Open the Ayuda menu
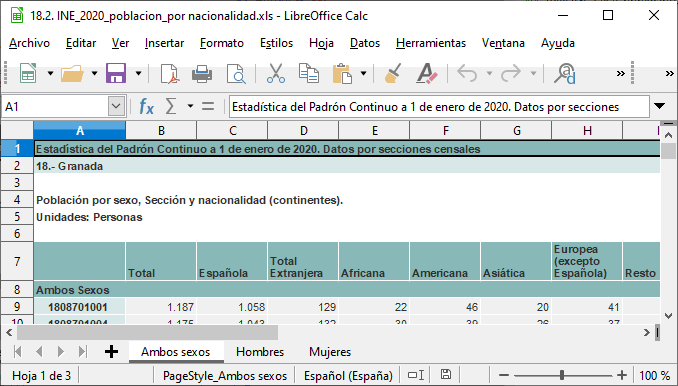678x386 pixels. pyautogui.click(x=558, y=43)
